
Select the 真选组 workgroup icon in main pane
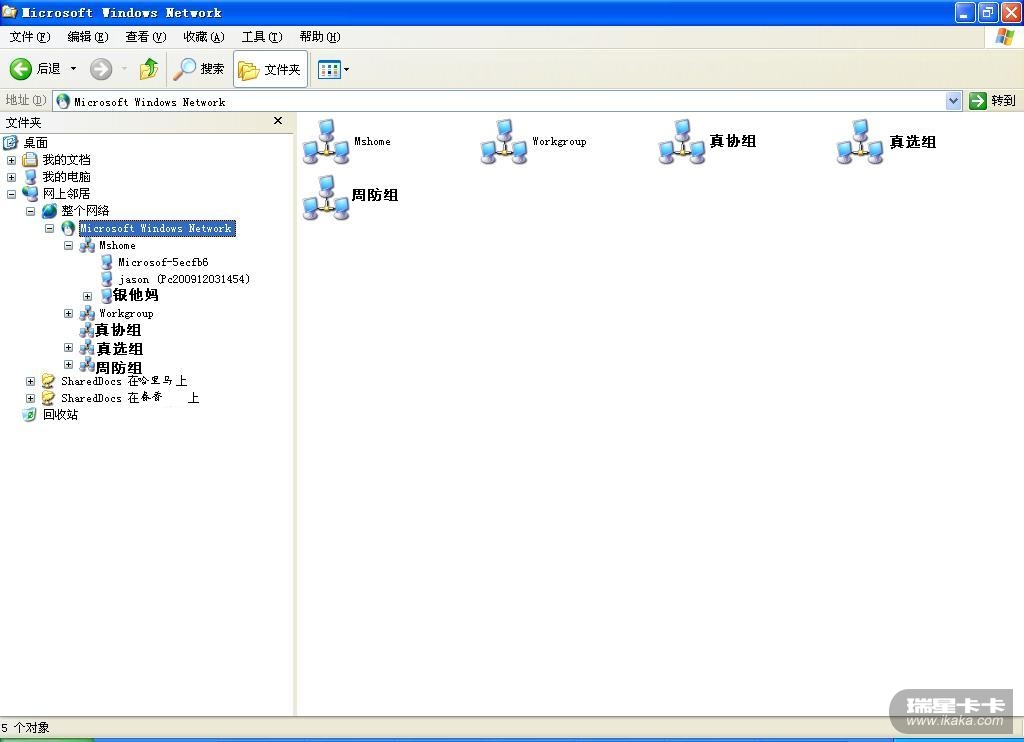(860, 141)
